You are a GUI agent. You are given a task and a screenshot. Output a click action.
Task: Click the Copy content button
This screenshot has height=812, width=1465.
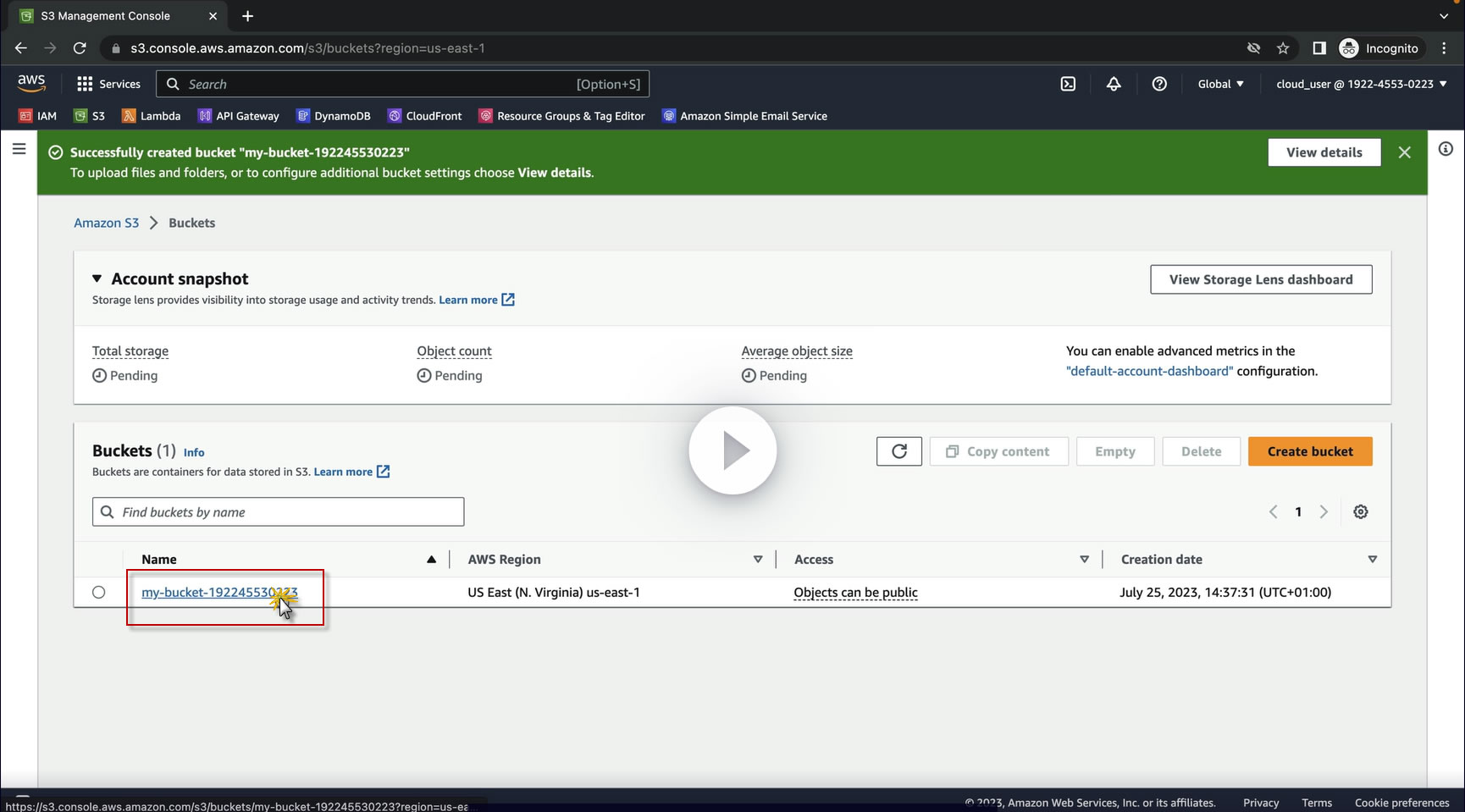(x=999, y=451)
